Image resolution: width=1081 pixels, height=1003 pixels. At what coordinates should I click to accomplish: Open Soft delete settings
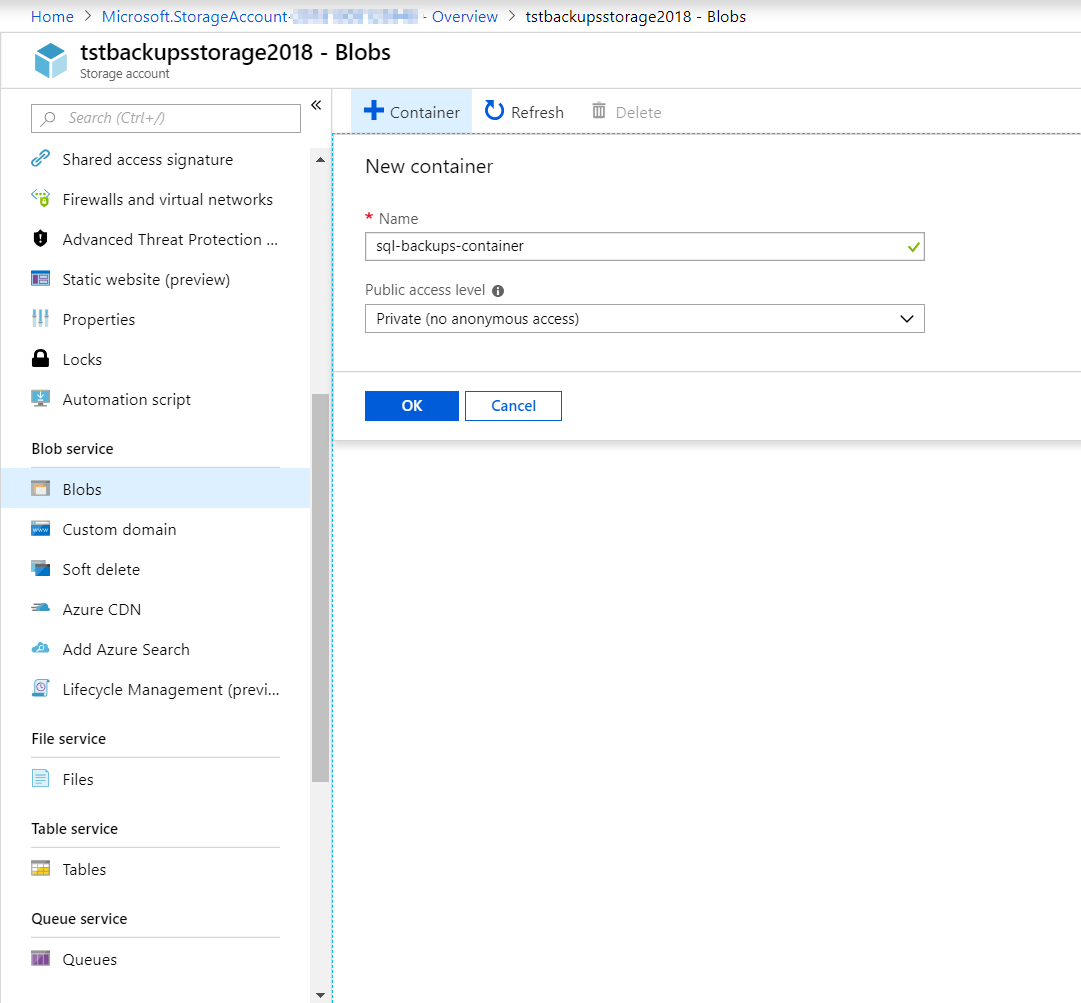click(x=101, y=569)
